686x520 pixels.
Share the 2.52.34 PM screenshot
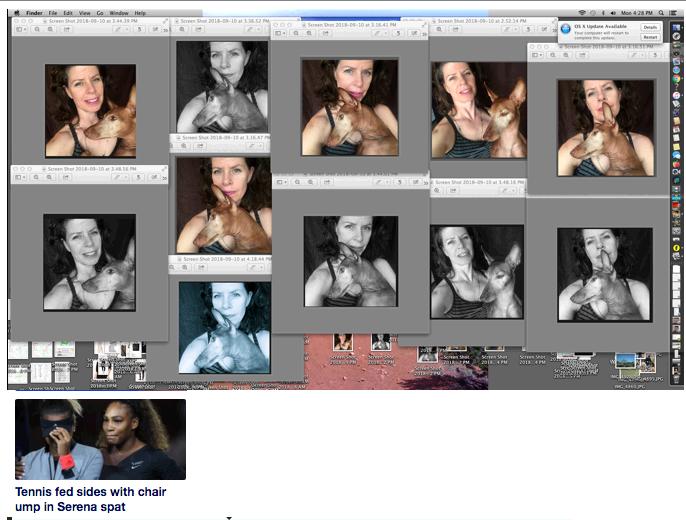[x=455, y=29]
